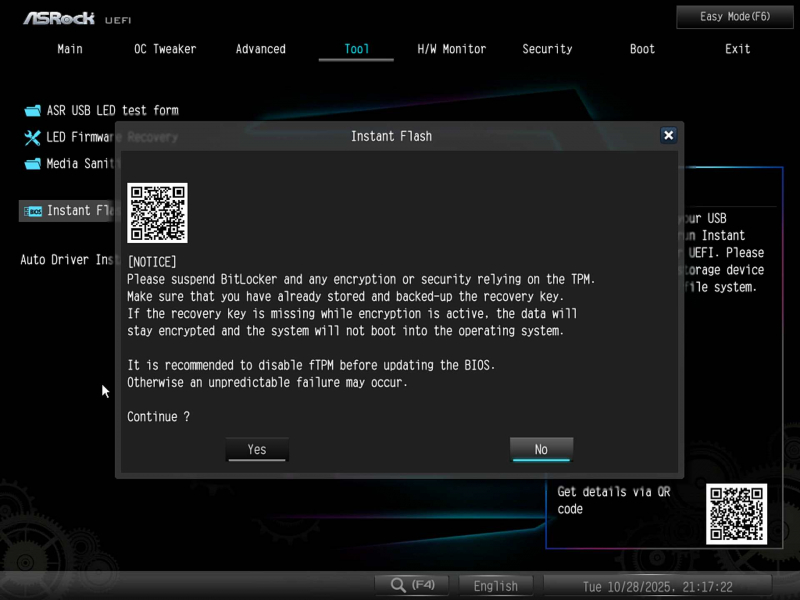Click the LED Firmware Recovery tools icon
This screenshot has height=600, width=800.
pos(32,137)
